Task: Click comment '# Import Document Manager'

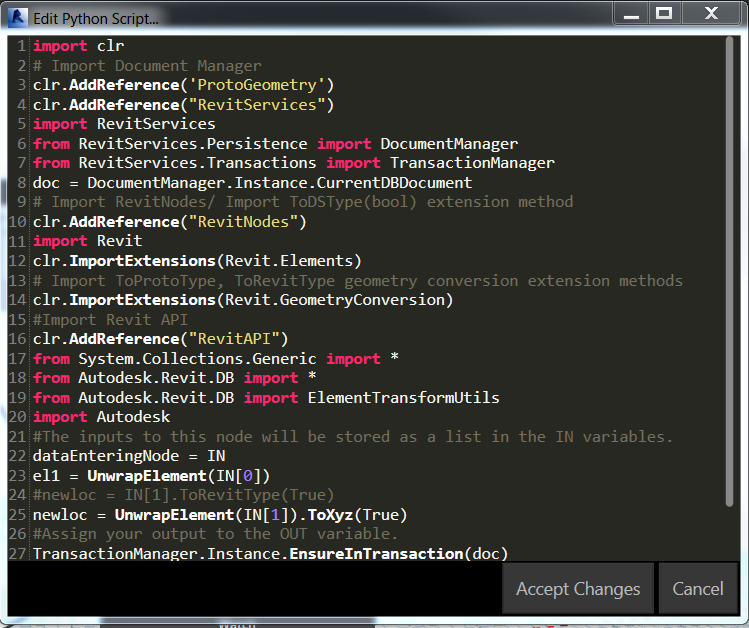Action: [x=147, y=65]
